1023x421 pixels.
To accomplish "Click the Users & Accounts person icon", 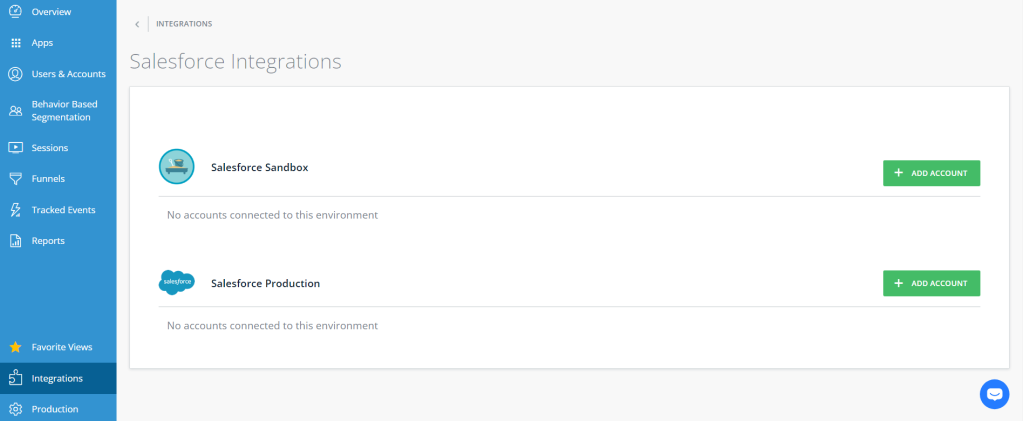I will [x=15, y=74].
